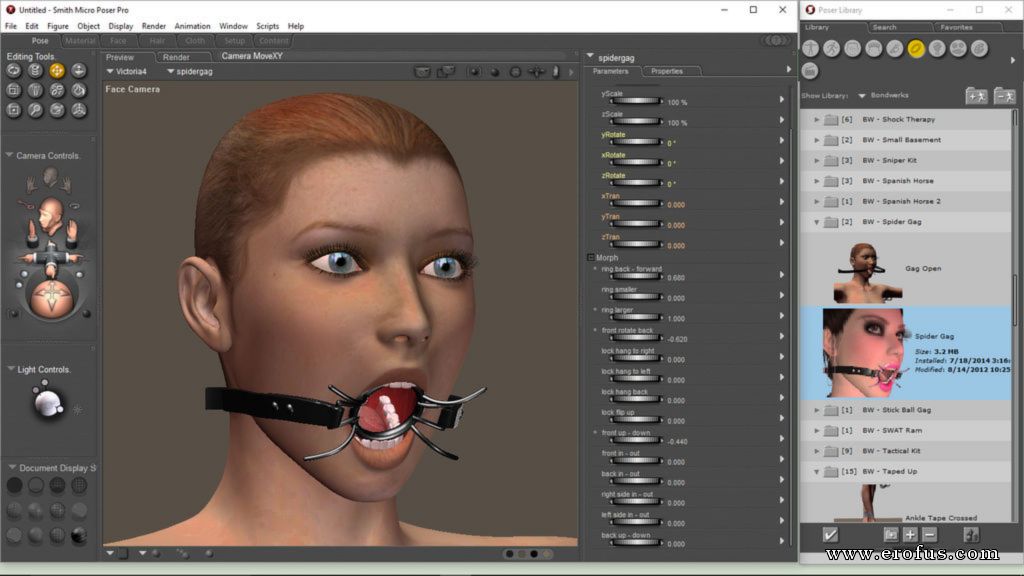Open the Show Library Bondwerks dropdown
This screenshot has height=576, width=1024.
click(862, 96)
